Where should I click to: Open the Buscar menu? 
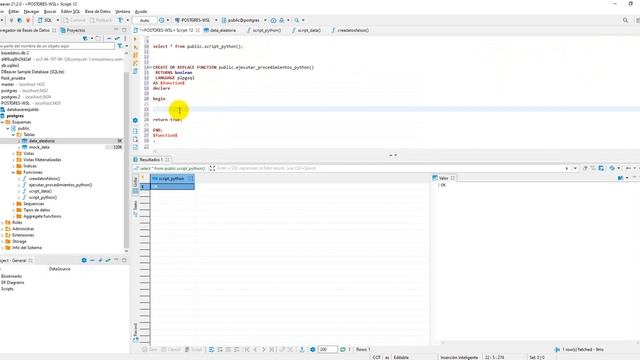(50, 11)
